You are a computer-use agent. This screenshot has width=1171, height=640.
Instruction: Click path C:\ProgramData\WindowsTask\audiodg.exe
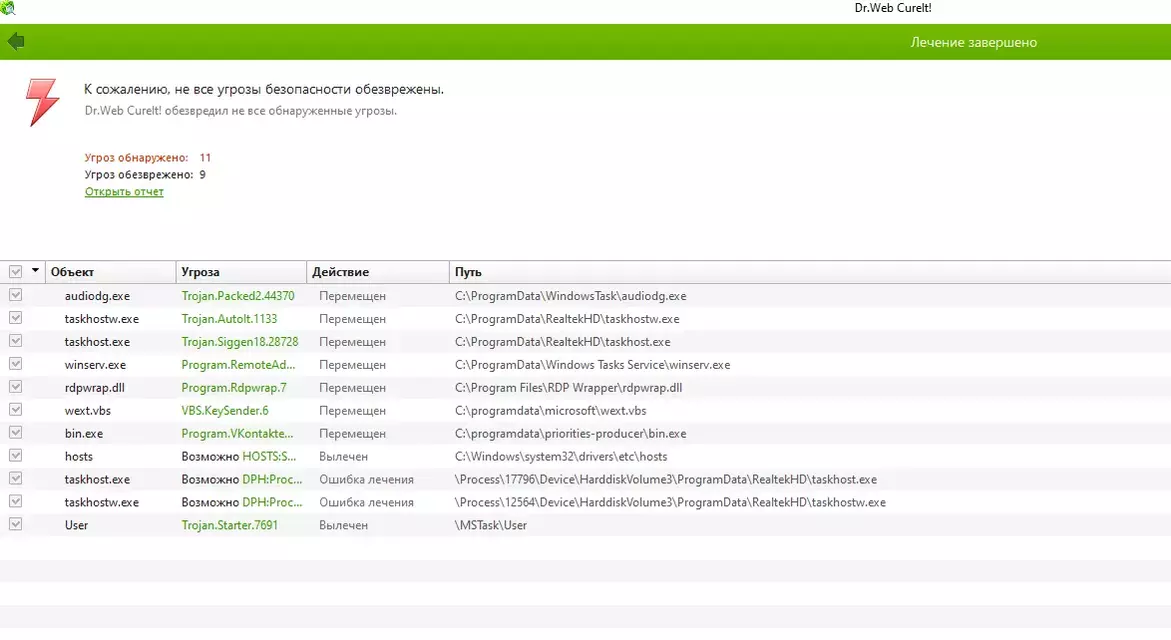point(571,296)
